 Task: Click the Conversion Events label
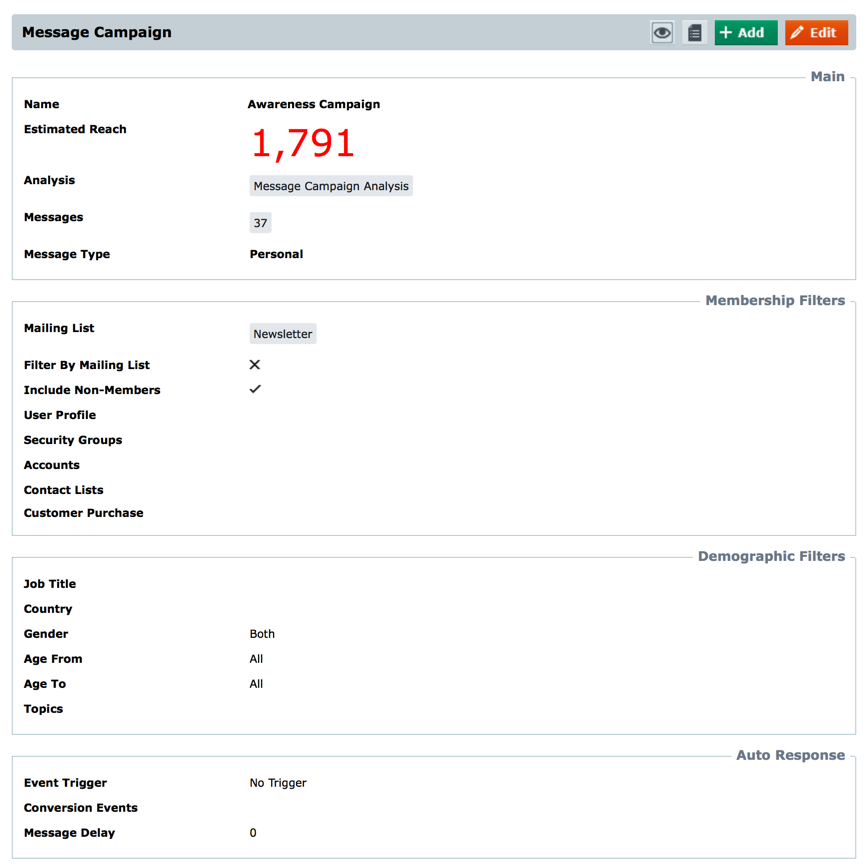click(81, 807)
